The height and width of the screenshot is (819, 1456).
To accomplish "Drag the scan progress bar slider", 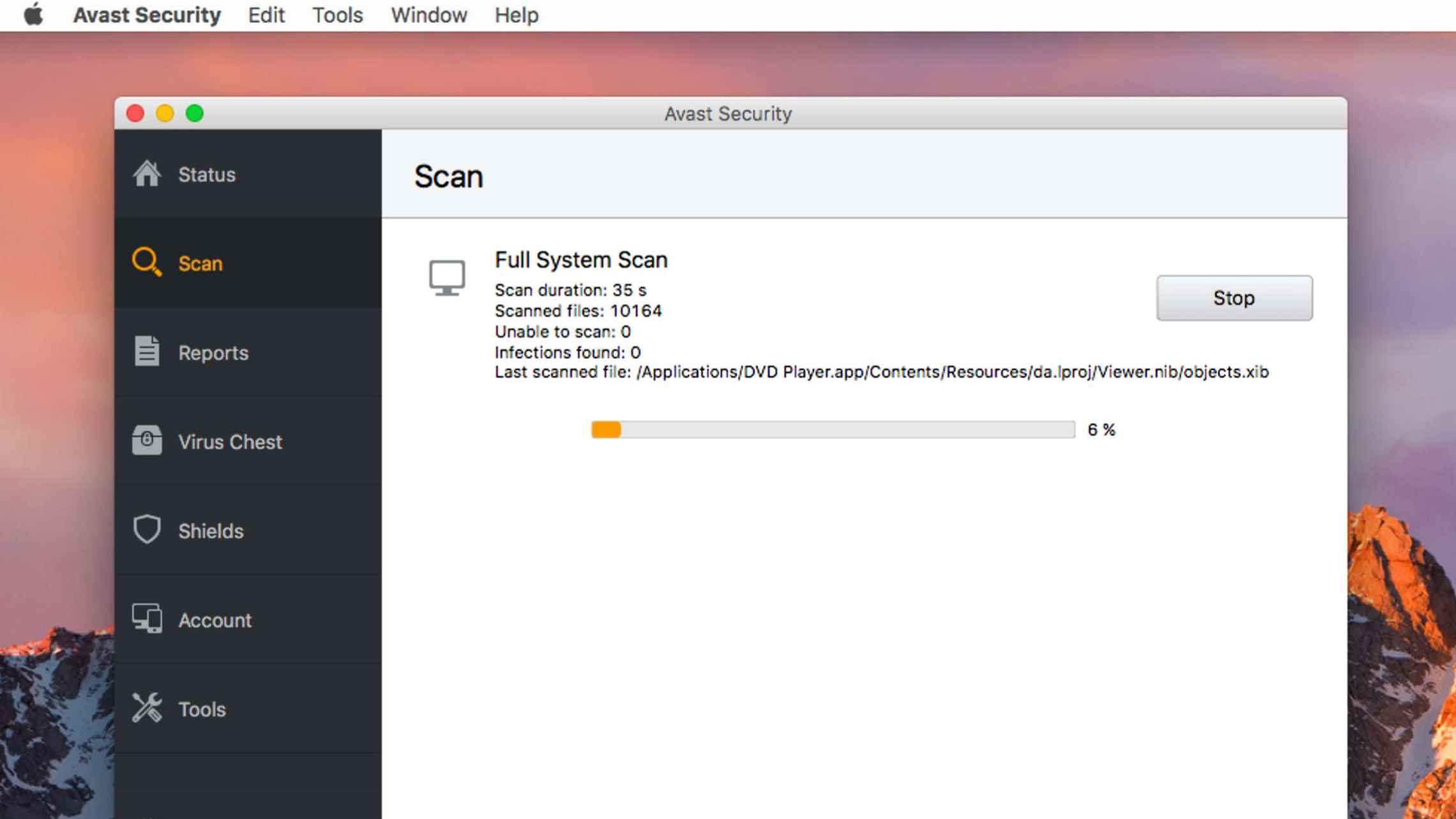I will 620,429.
